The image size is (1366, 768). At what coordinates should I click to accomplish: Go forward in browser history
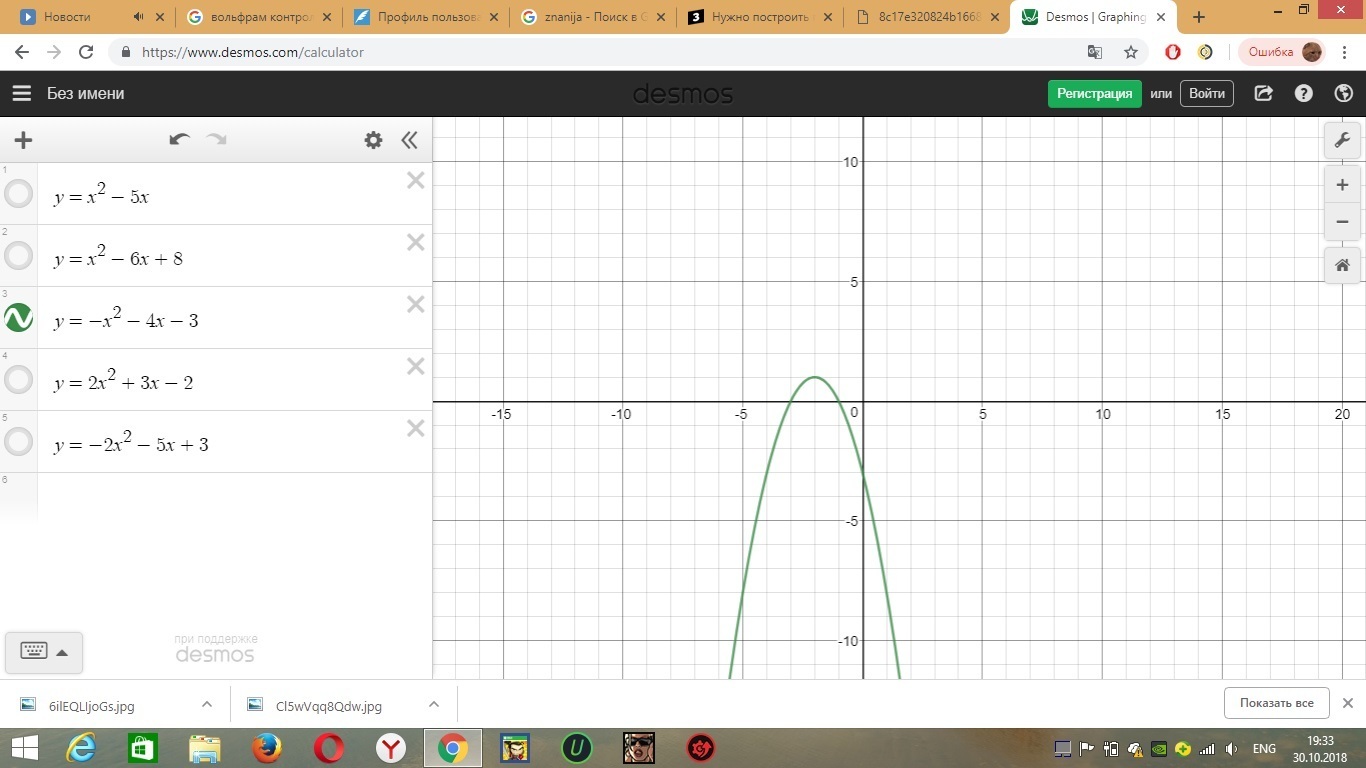54,52
